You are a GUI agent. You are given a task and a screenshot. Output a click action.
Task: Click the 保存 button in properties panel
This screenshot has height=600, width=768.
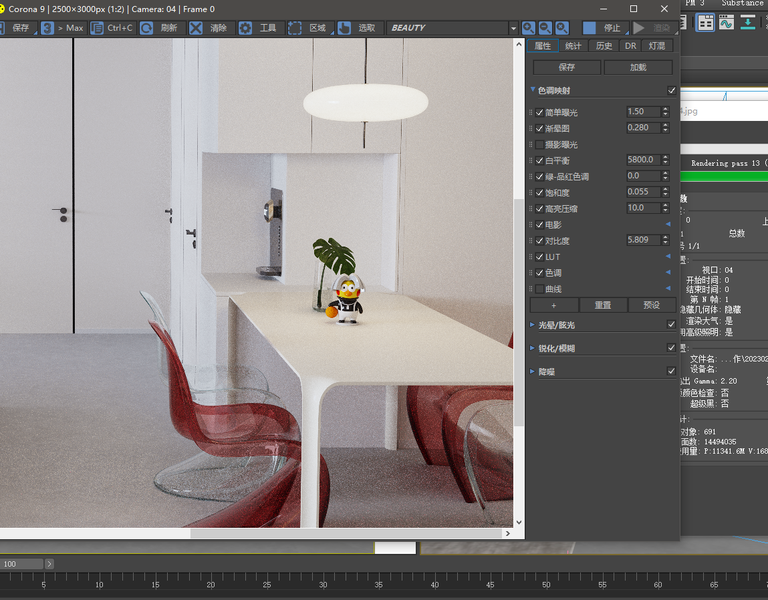pyautogui.click(x=567, y=68)
